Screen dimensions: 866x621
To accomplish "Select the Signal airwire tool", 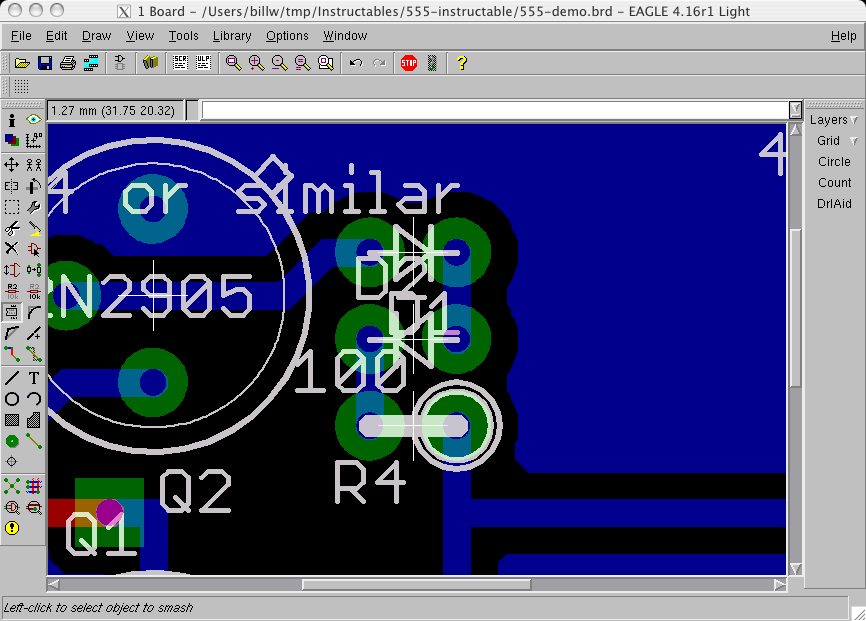I will [x=34, y=441].
